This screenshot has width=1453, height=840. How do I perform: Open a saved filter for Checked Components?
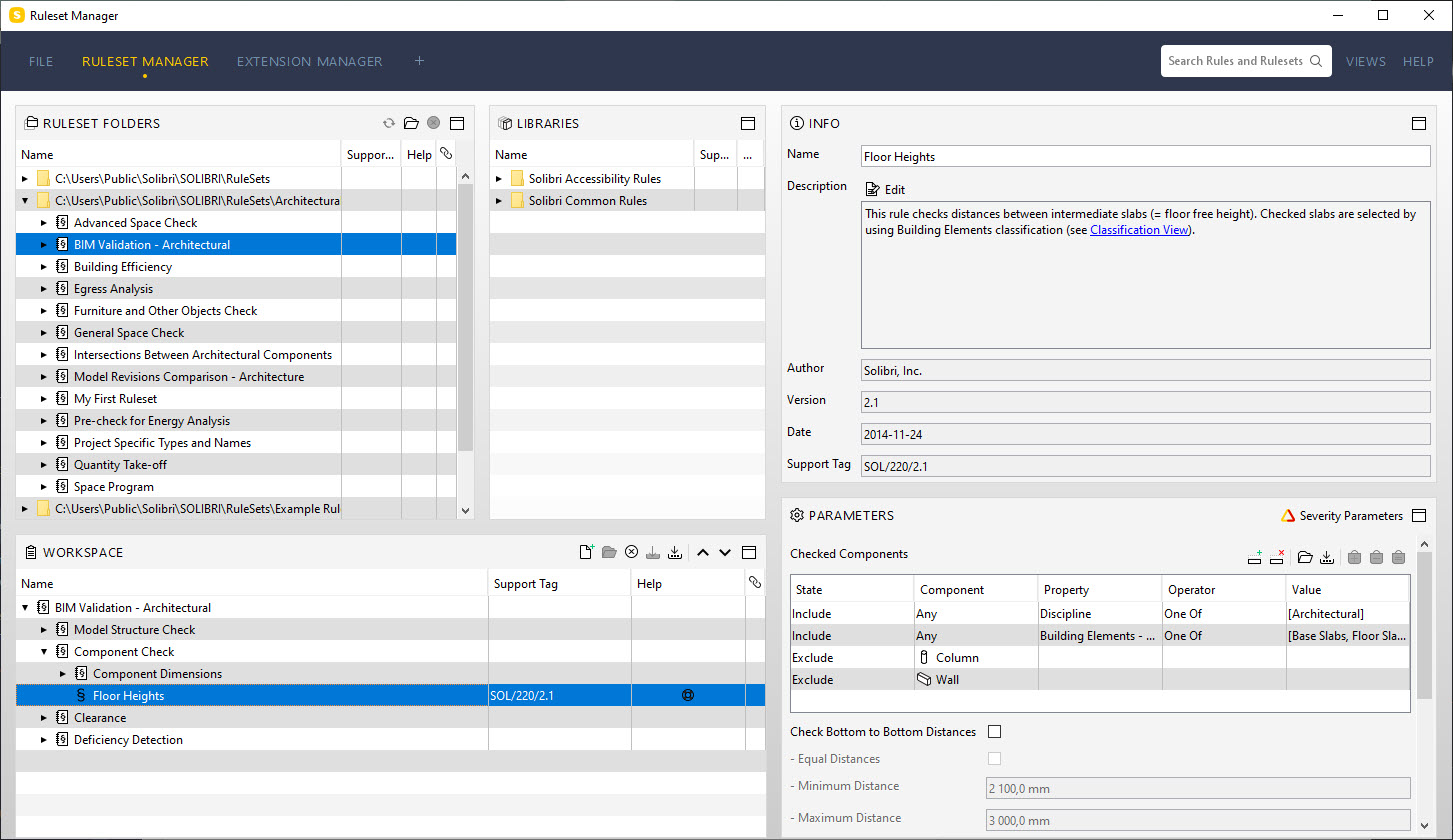pos(1305,557)
